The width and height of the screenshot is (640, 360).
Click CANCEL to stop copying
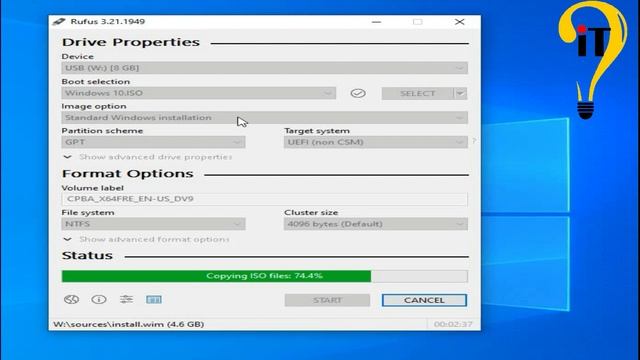click(424, 300)
